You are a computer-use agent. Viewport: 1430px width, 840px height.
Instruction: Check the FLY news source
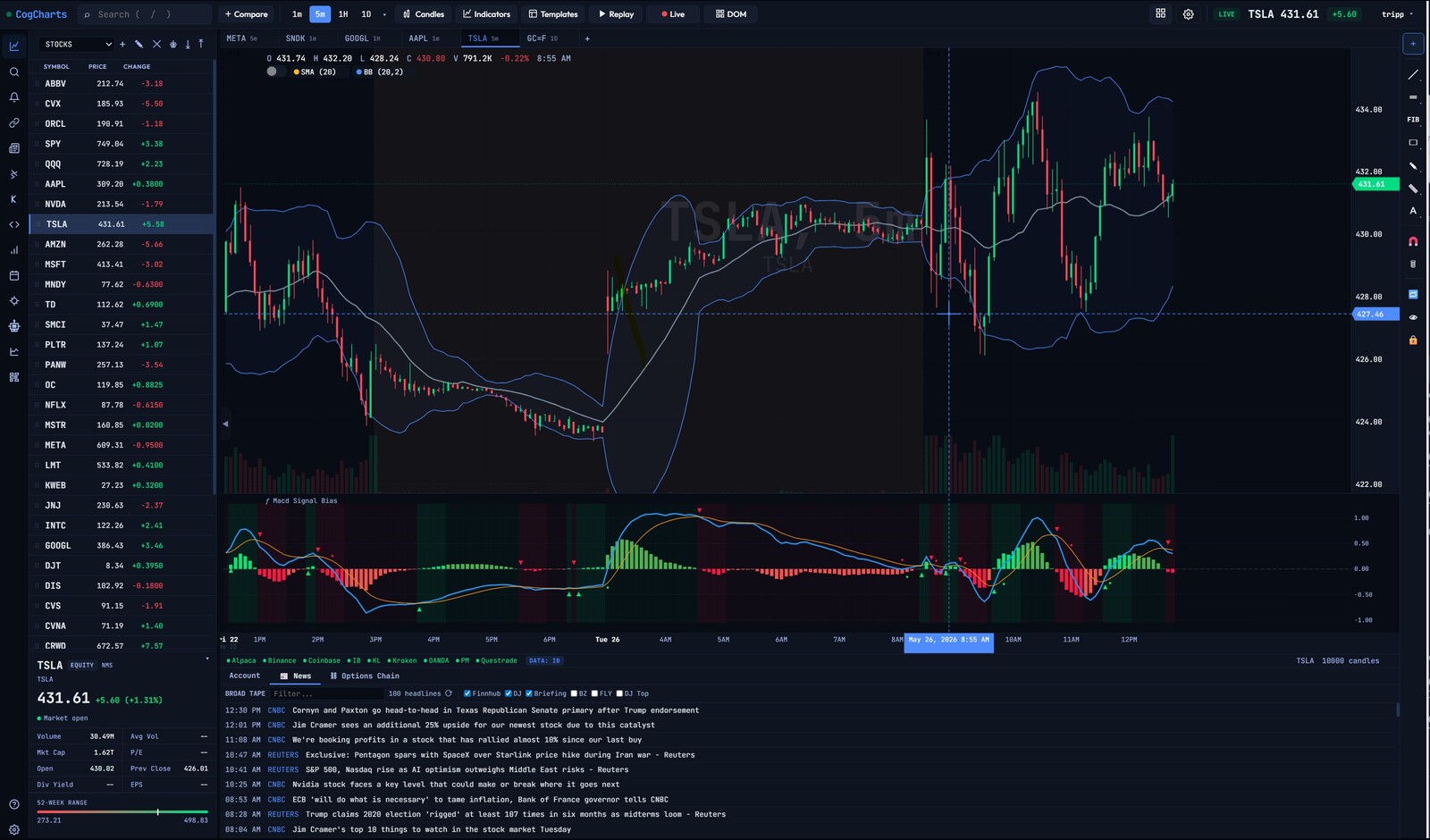pyautogui.click(x=594, y=693)
